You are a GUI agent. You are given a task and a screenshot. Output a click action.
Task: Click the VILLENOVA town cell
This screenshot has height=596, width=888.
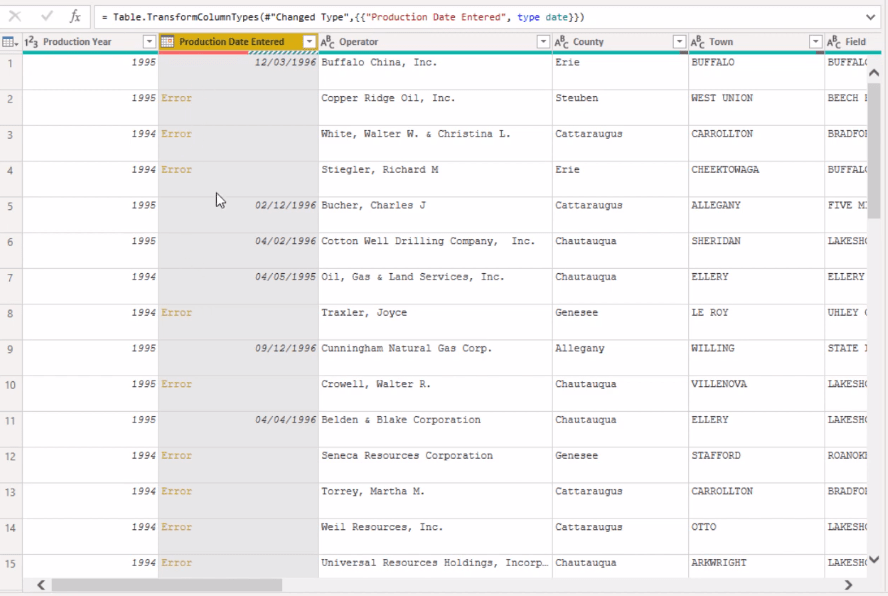756,393
